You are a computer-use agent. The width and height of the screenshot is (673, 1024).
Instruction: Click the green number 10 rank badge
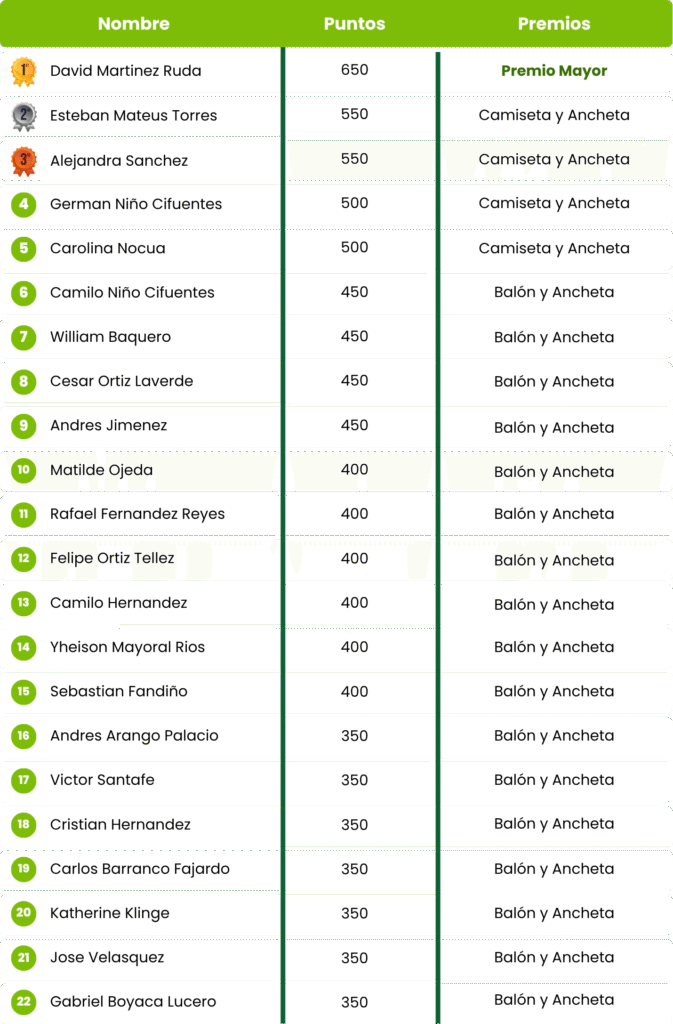[x=23, y=470]
